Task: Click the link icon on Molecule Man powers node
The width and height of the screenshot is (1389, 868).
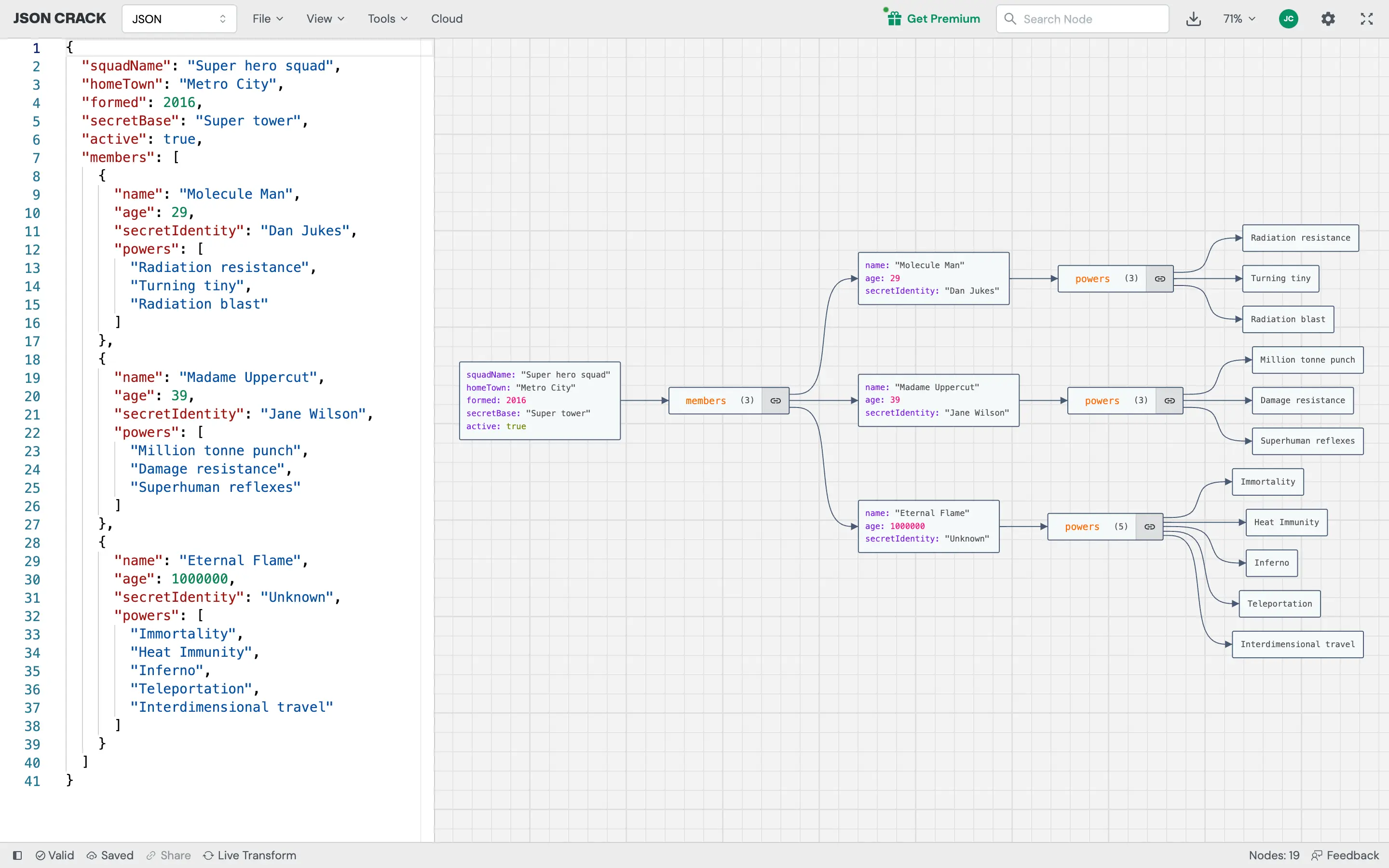Action: [1159, 278]
